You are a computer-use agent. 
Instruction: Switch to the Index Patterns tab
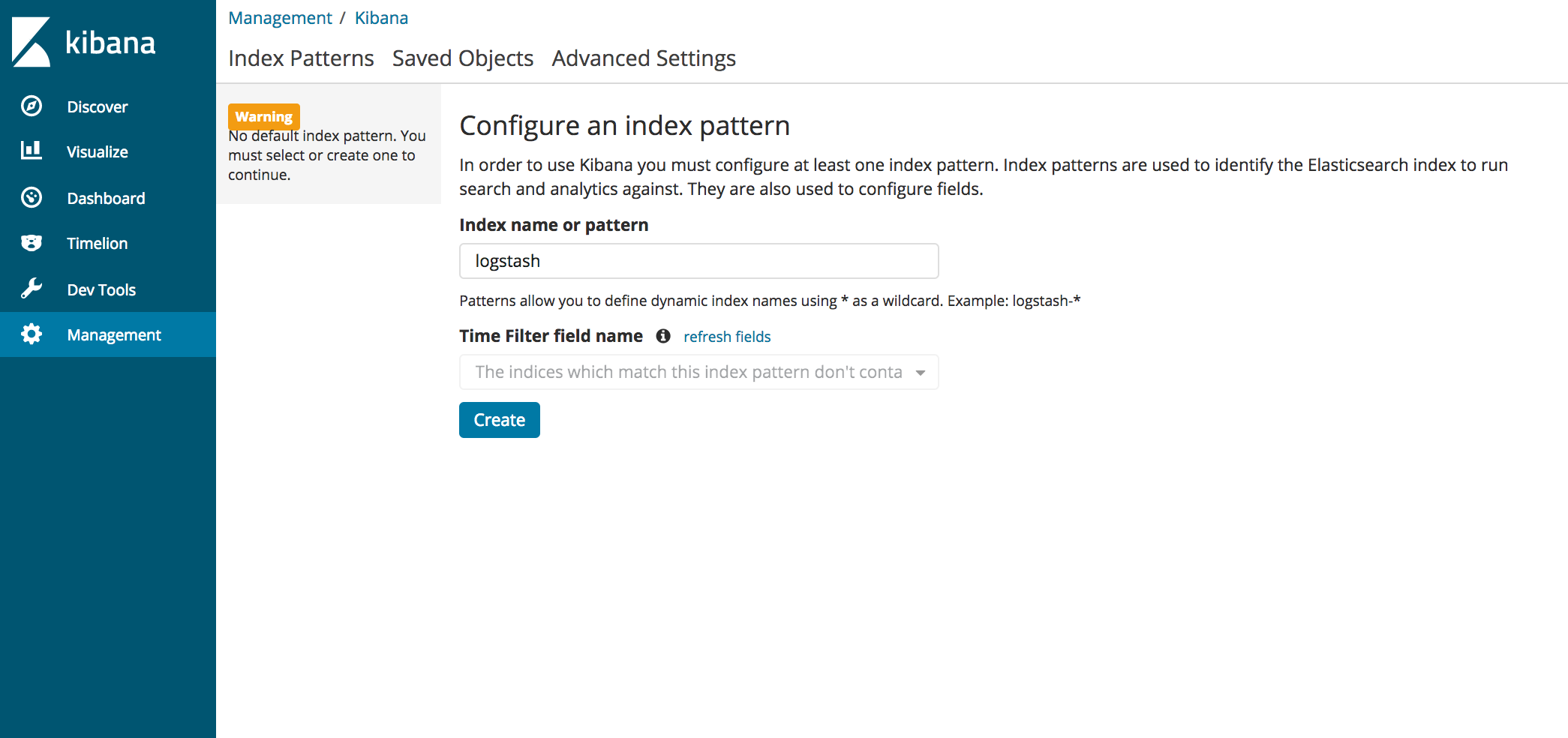[301, 58]
